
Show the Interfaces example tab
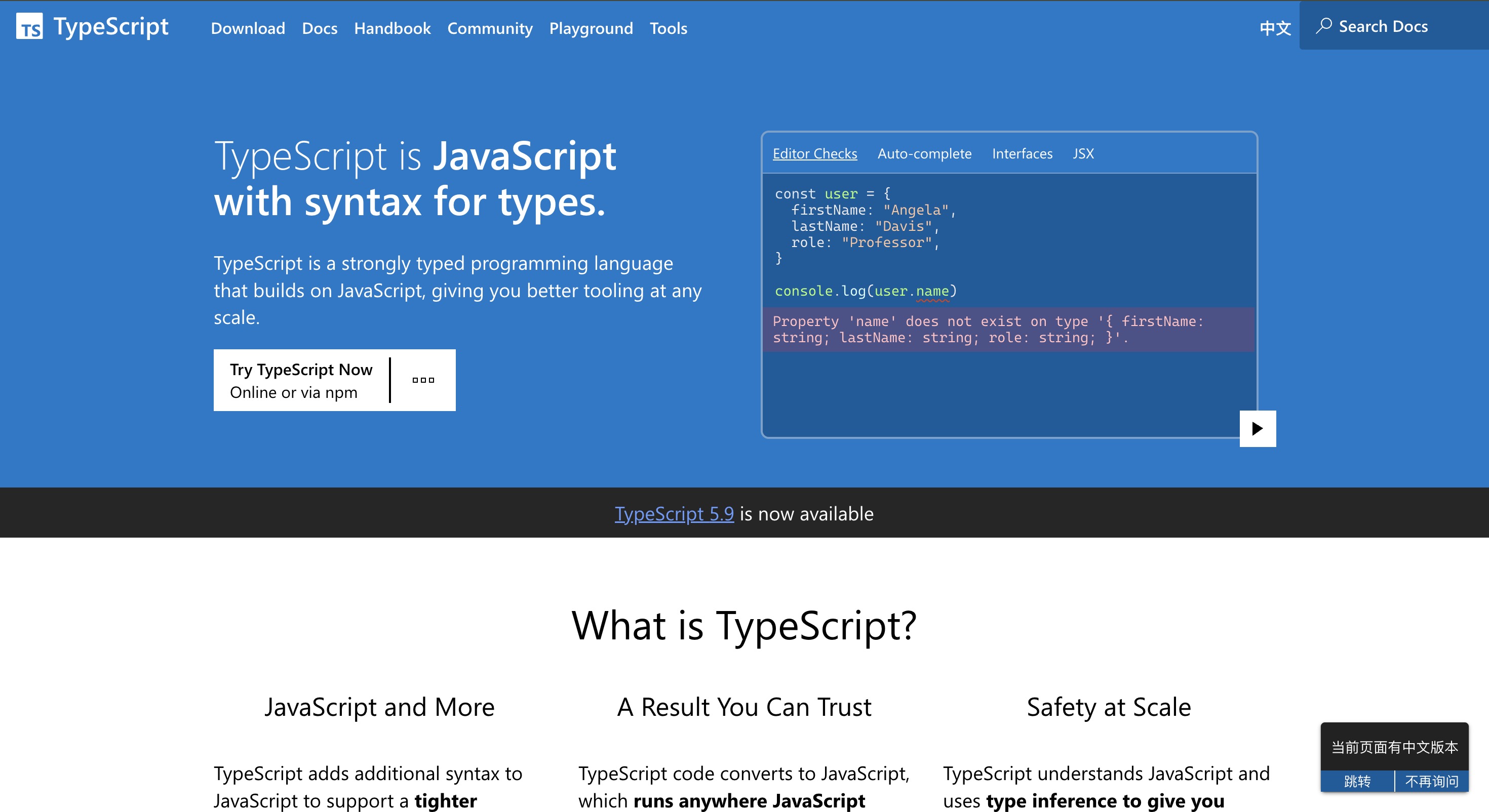[1022, 154]
